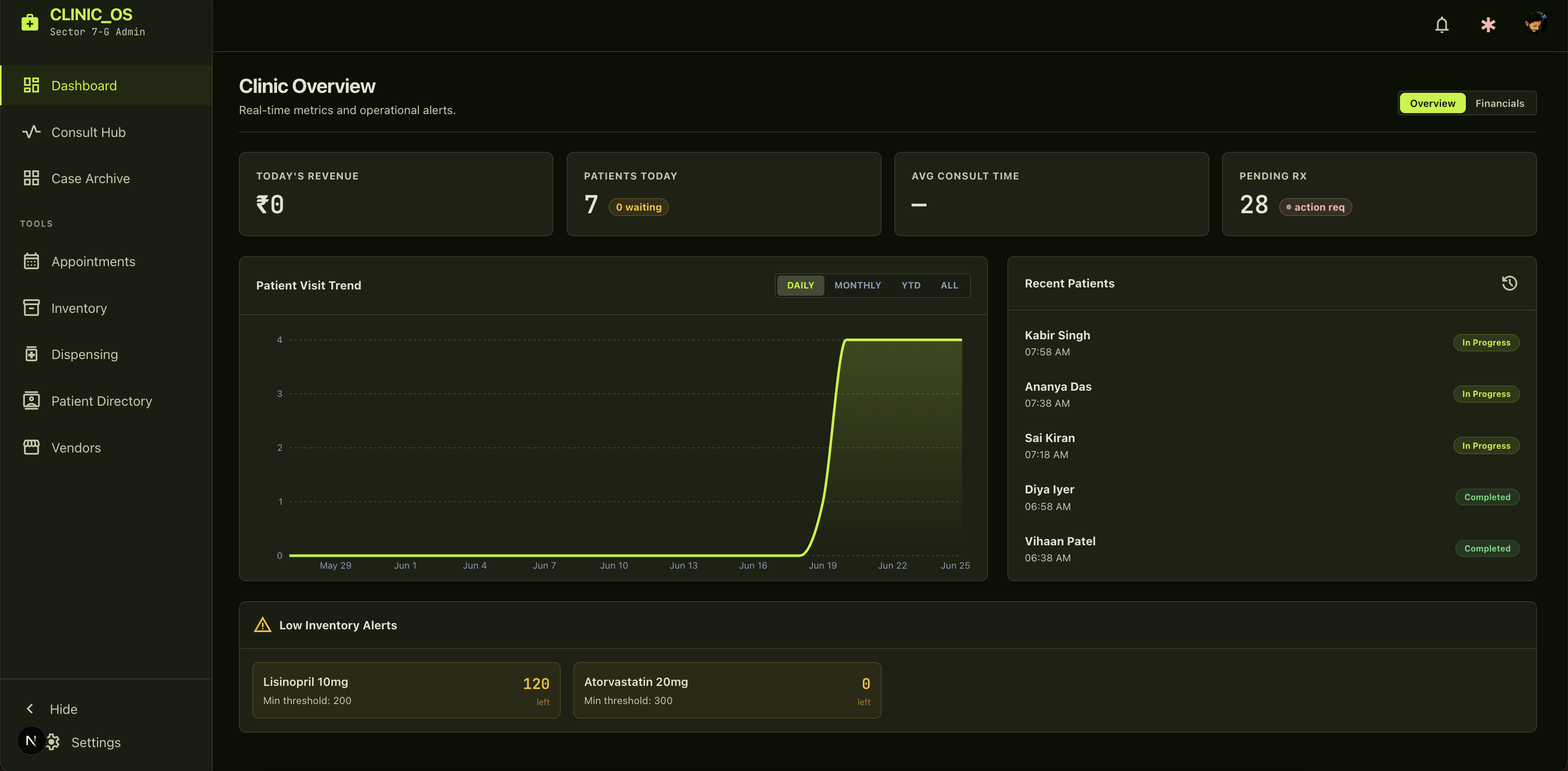The height and width of the screenshot is (771, 1568).
Task: Open the Inventory page
Action: tap(106, 308)
